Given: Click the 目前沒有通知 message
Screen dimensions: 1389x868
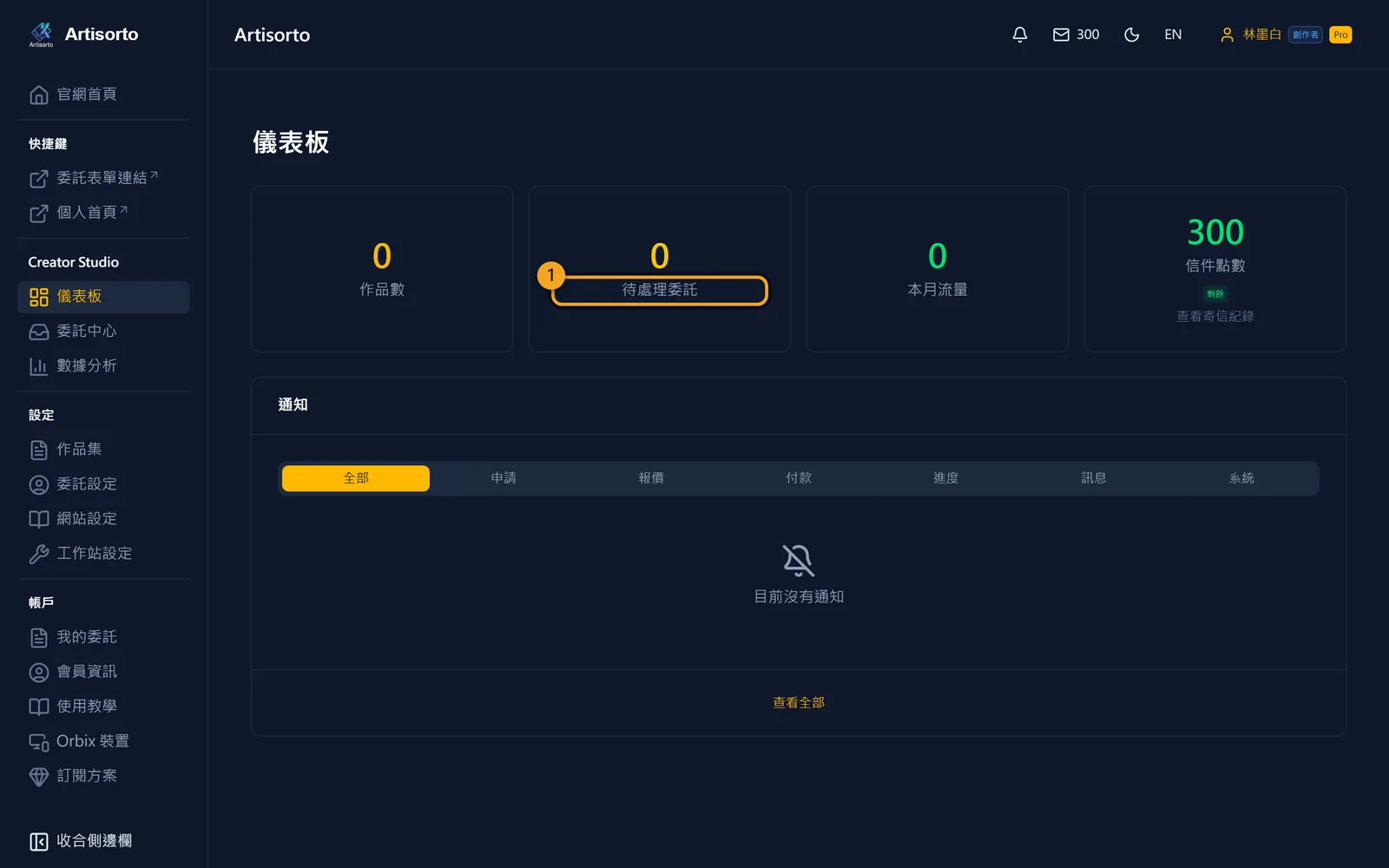Looking at the screenshot, I should 799,596.
